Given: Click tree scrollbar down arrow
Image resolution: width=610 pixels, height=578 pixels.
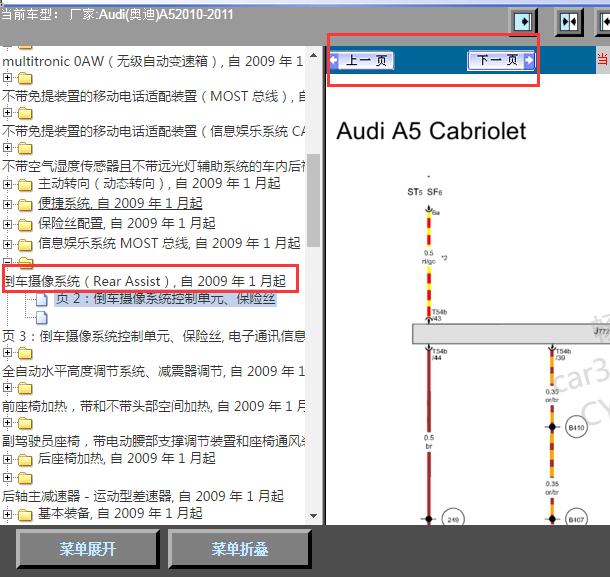Looking at the screenshot, I should [x=313, y=516].
